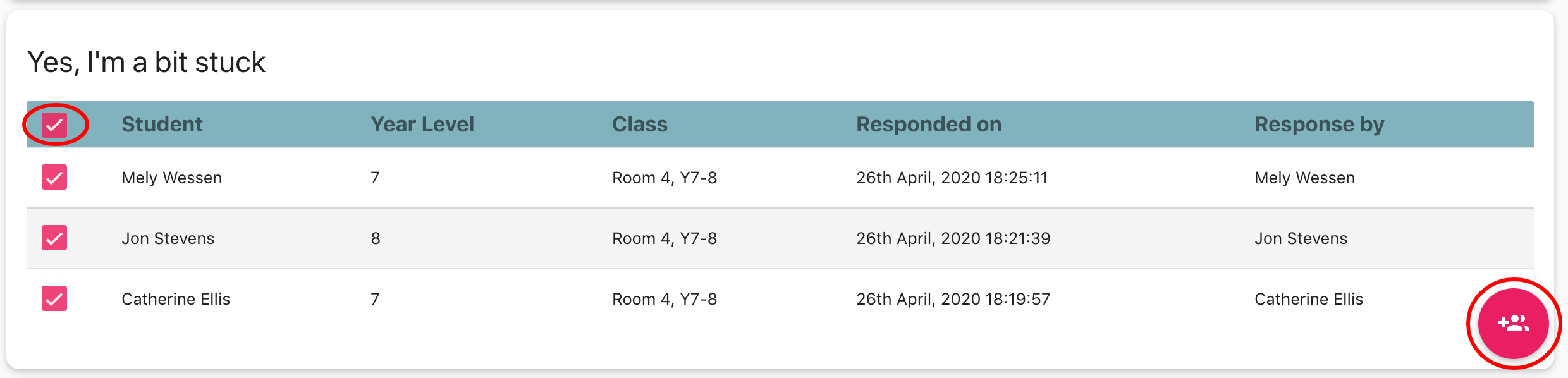This screenshot has width=1568, height=378.
Task: Uncheck the Jon Stevens row checkbox
Action: 54,238
